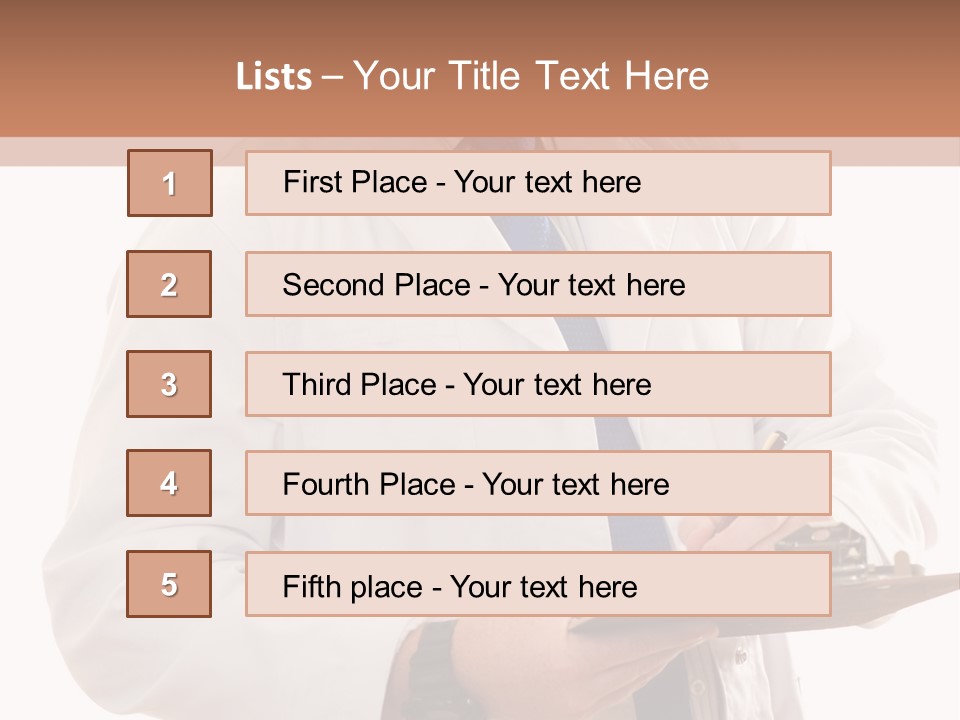The height and width of the screenshot is (720, 960).
Task: Click the bold word Lists in title
Action: (274, 77)
